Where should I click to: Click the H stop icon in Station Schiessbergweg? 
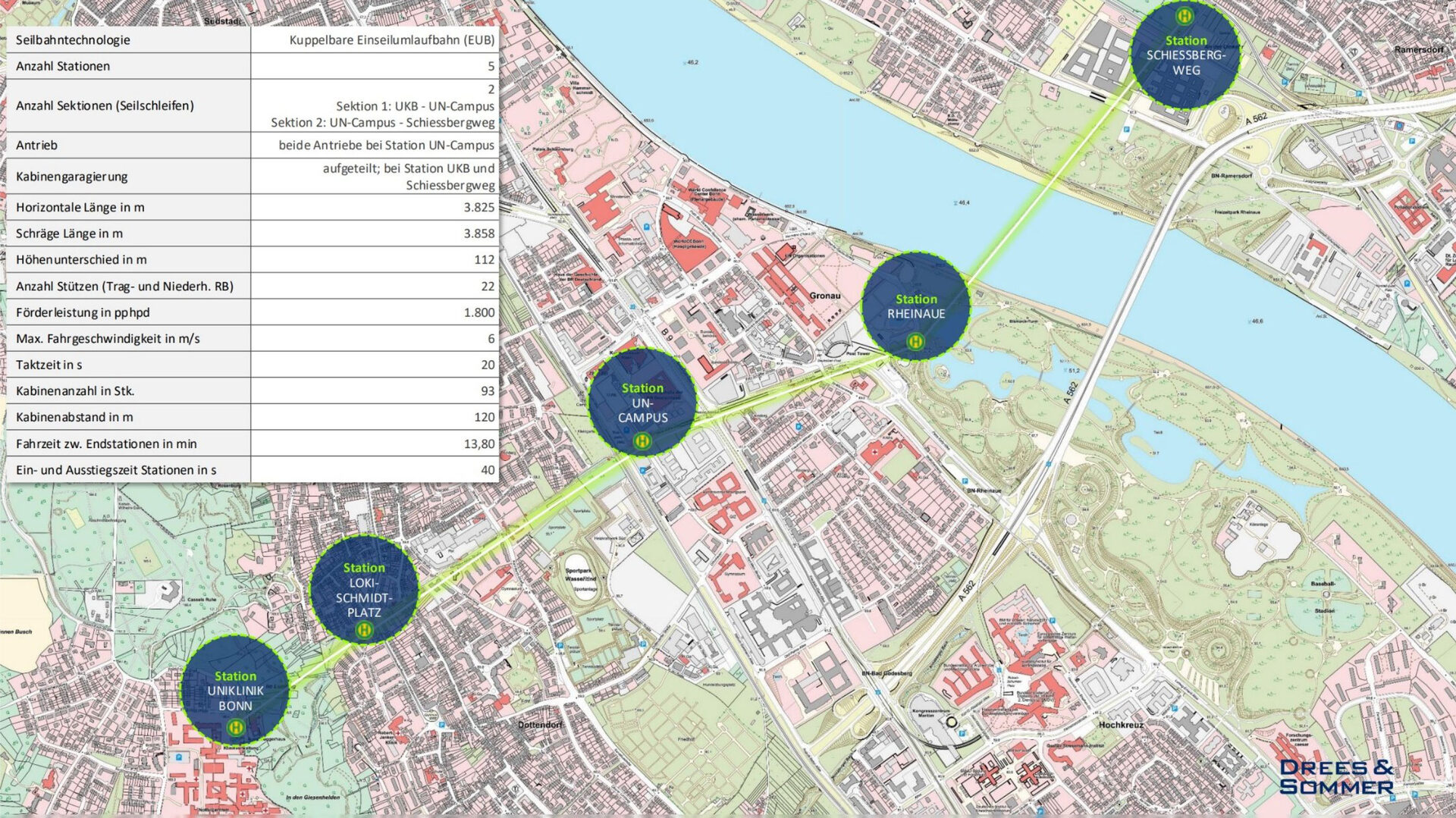(1184, 15)
